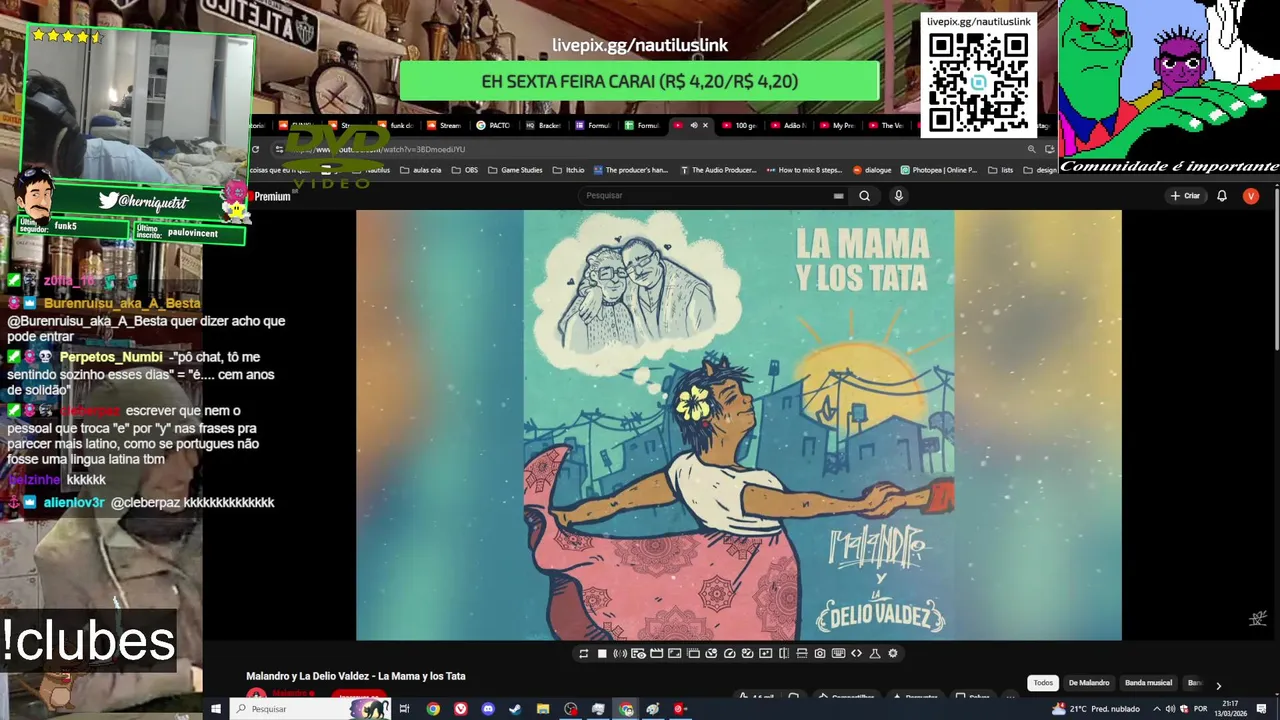
Task: Open the 'aulas cria' bookmarks folder
Action: (x=420, y=170)
